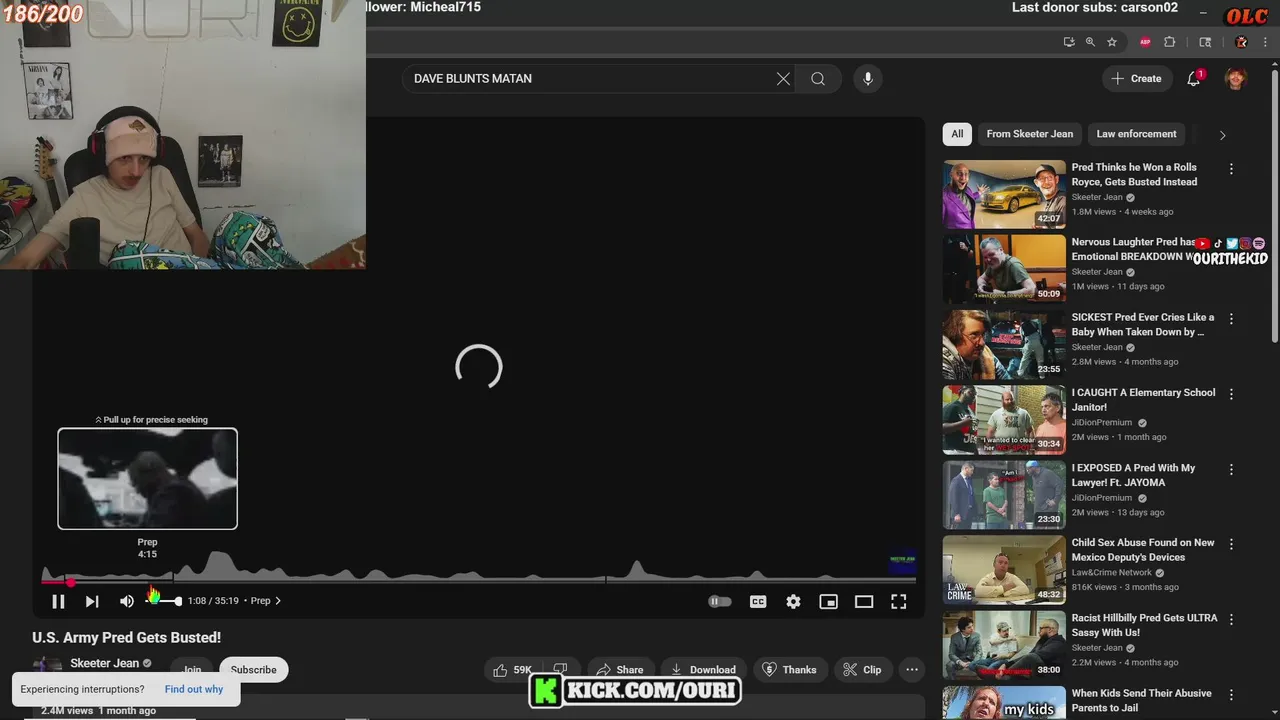Open YouTube notifications bell
This screenshot has height=720, width=1280.
coord(1193,79)
